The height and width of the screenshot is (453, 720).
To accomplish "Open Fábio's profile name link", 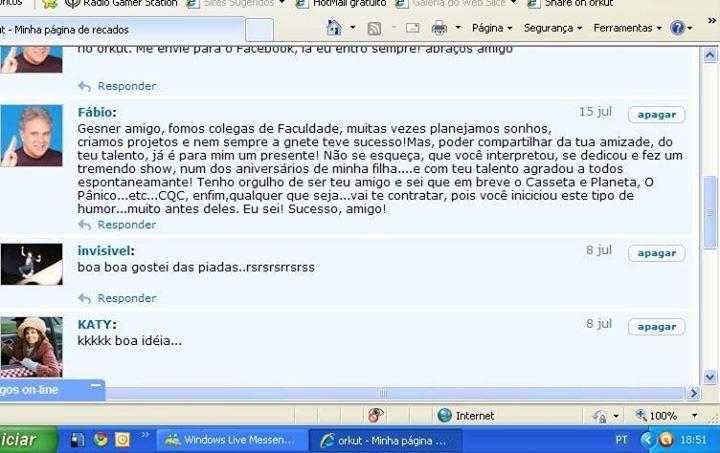I will (x=95, y=112).
